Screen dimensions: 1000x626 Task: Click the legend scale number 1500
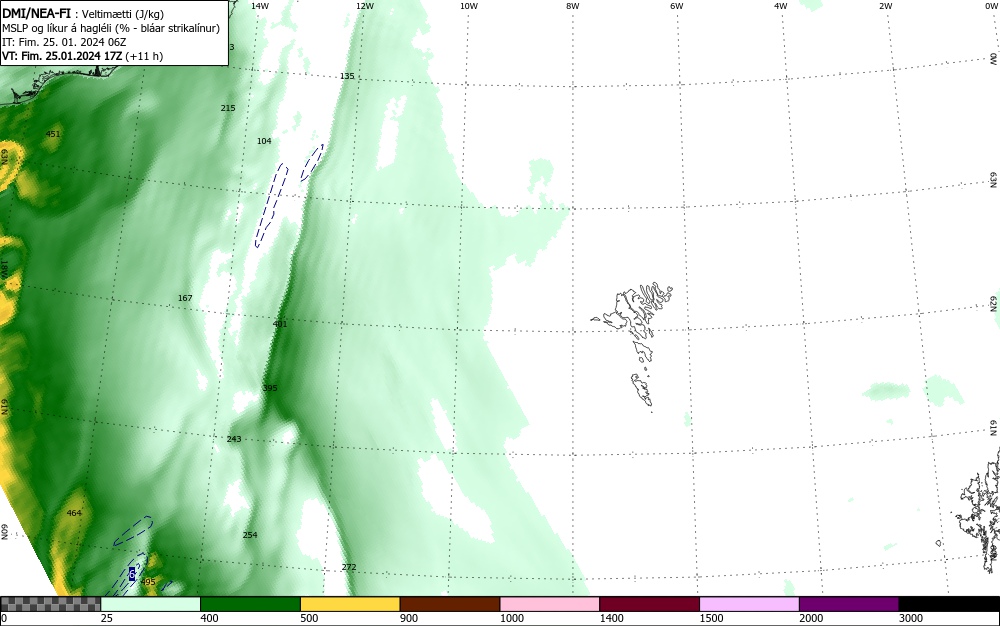[x=711, y=618]
